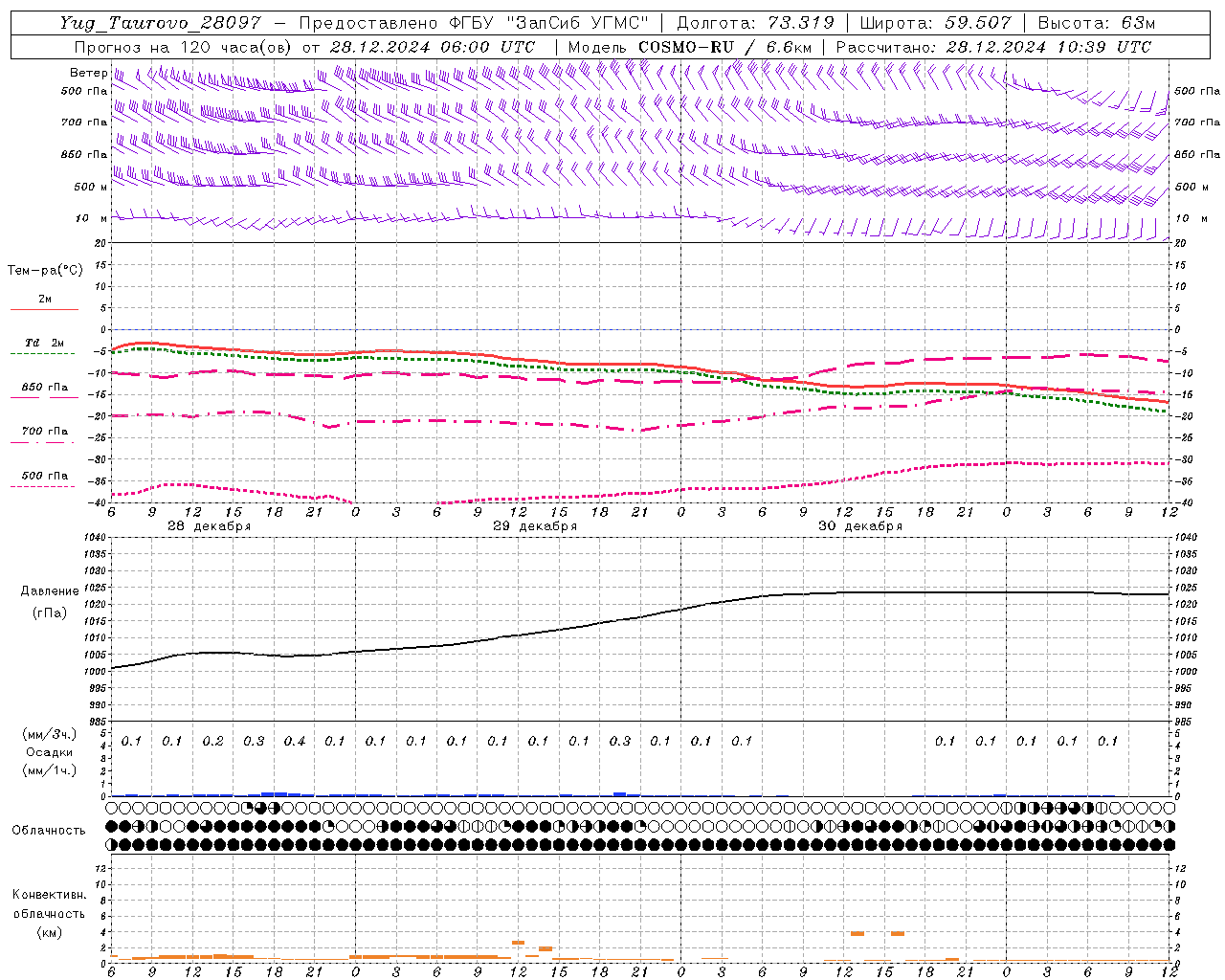Viewport: 1225px width, 980px height.
Task: Click the 0.2 precipitation value
Action: click(212, 741)
